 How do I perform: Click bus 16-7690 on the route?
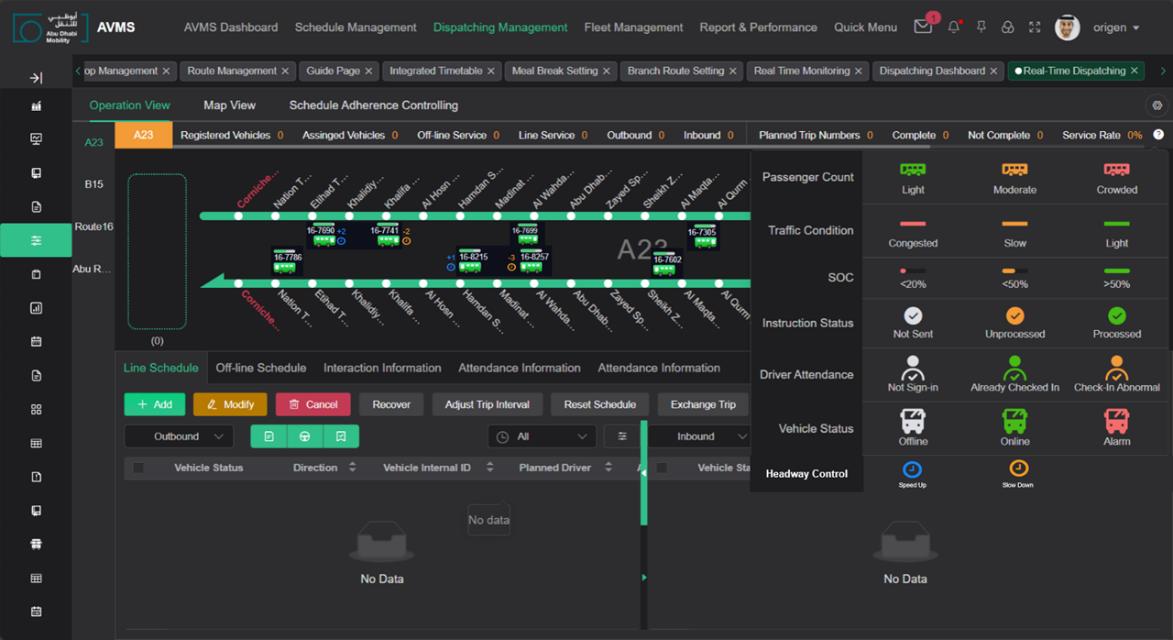pos(321,236)
